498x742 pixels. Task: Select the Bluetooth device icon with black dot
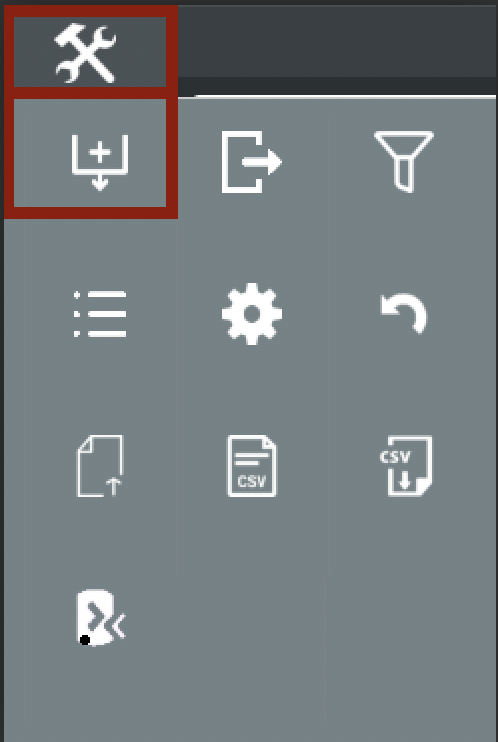click(x=101, y=618)
